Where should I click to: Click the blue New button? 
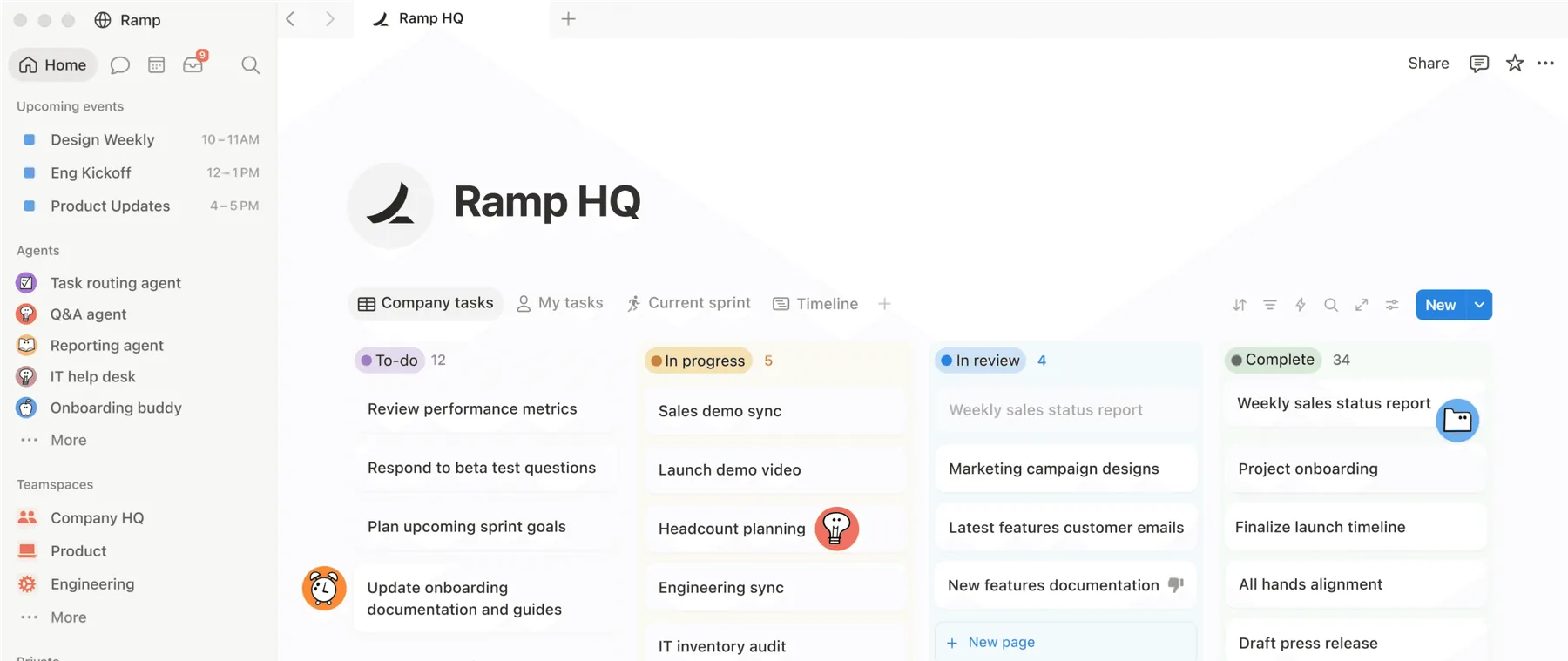point(1441,305)
